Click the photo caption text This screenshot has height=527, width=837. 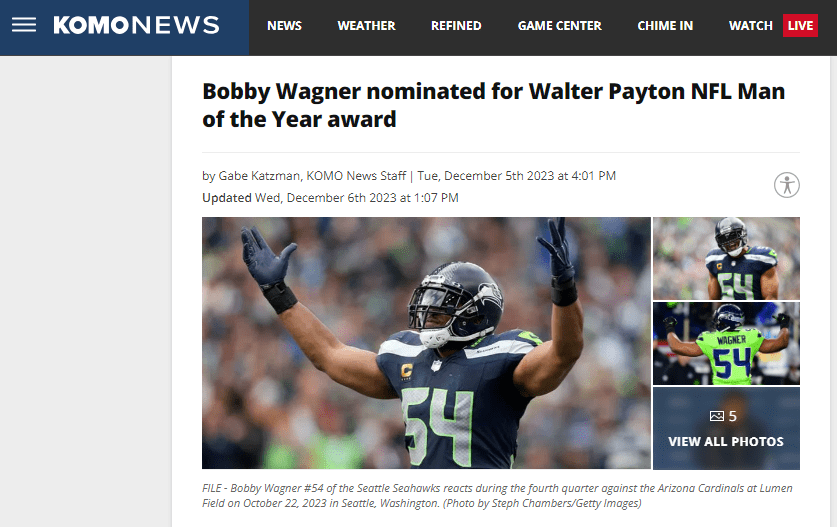click(497, 495)
